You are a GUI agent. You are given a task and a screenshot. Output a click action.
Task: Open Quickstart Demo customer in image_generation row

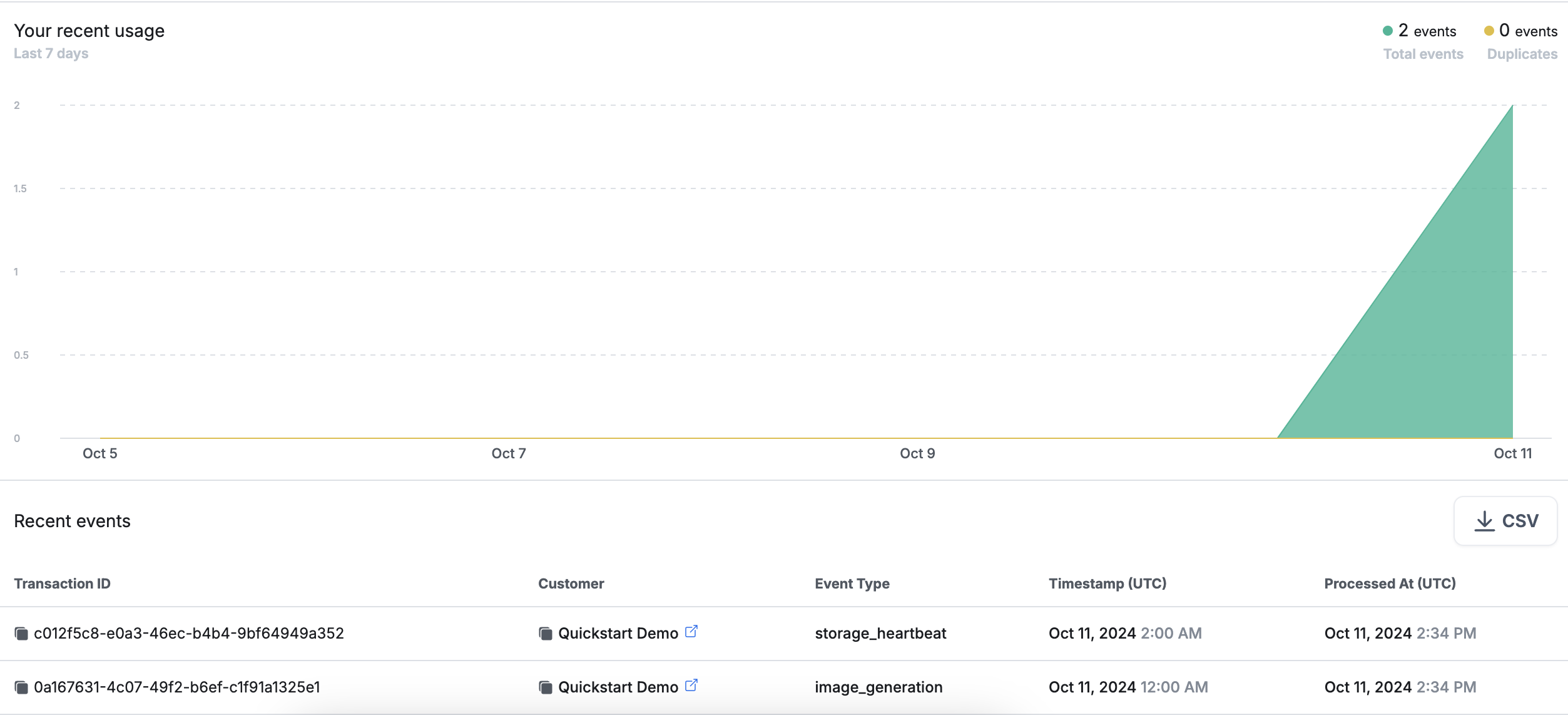618,687
